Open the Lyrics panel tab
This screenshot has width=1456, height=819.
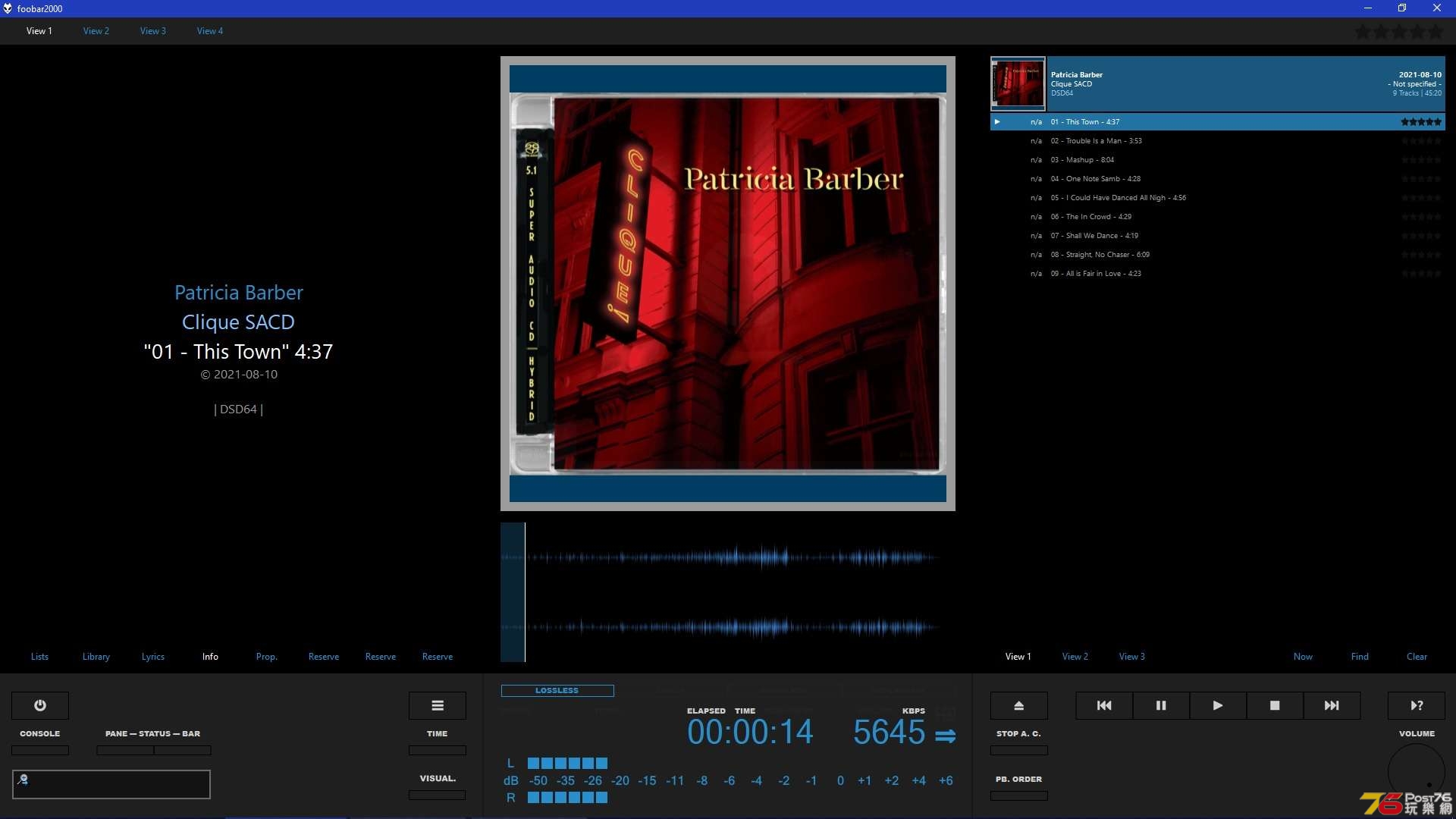pos(153,657)
